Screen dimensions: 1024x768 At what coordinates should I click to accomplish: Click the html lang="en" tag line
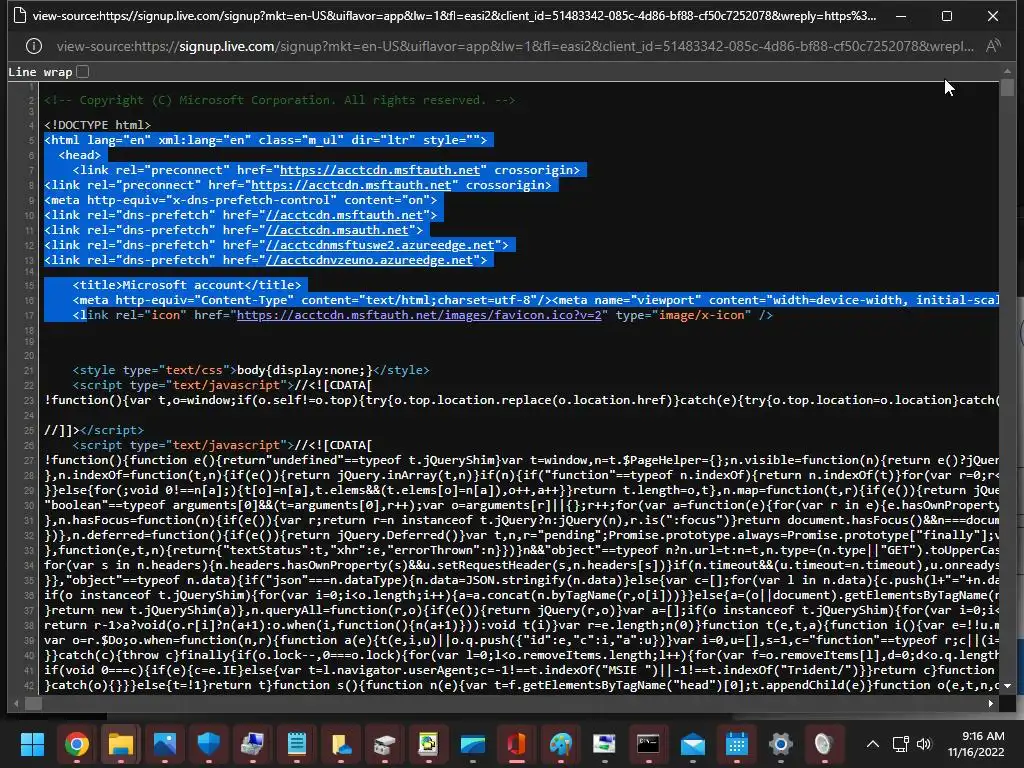pos(266,140)
